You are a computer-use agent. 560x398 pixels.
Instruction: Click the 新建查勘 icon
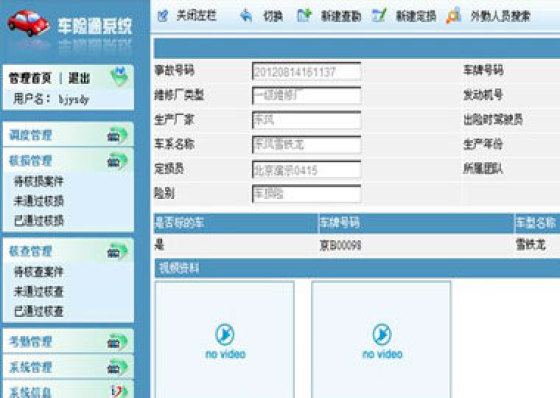(x=304, y=15)
